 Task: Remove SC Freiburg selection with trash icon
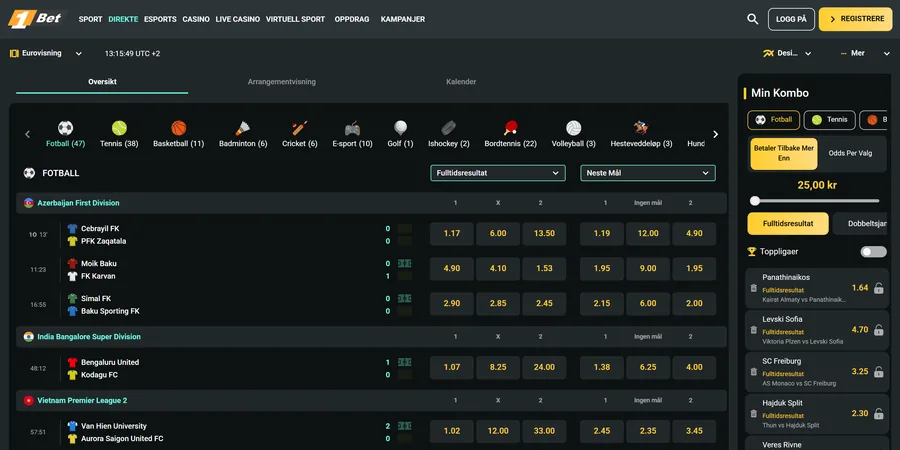754,372
